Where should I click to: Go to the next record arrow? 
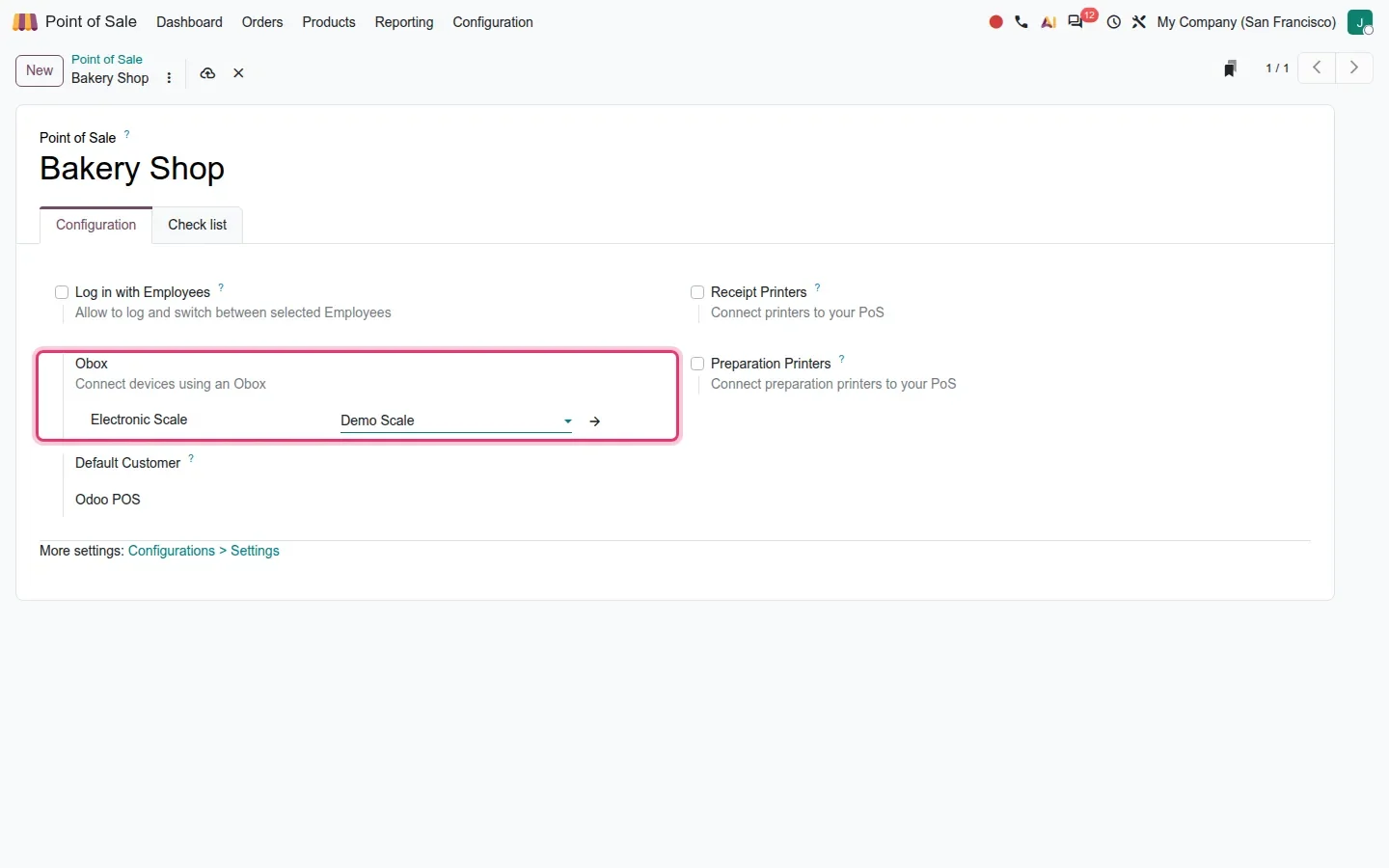coord(1354,68)
